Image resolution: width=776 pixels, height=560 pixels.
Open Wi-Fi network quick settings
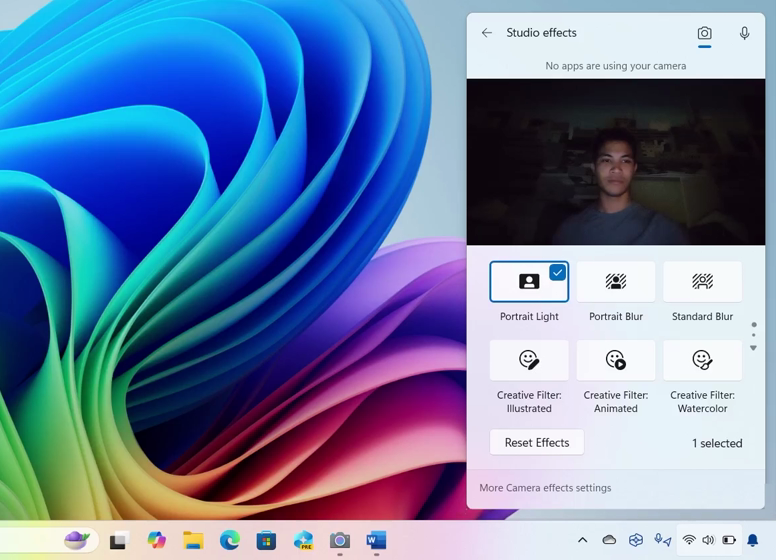(x=688, y=540)
